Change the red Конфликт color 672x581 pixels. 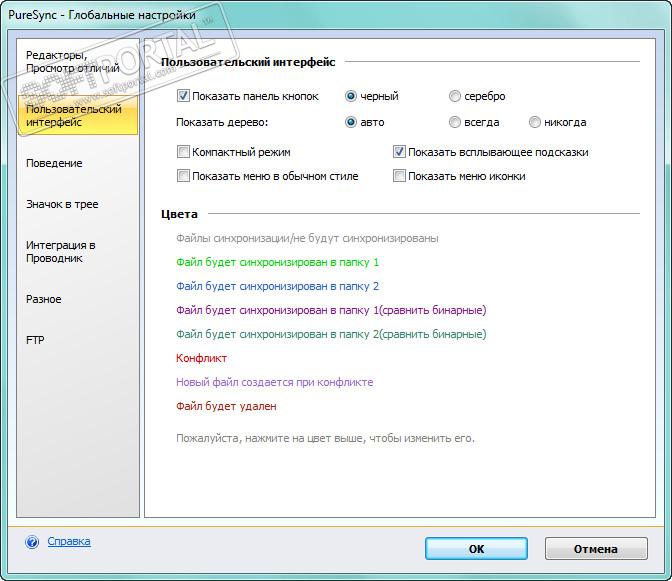pos(201,358)
